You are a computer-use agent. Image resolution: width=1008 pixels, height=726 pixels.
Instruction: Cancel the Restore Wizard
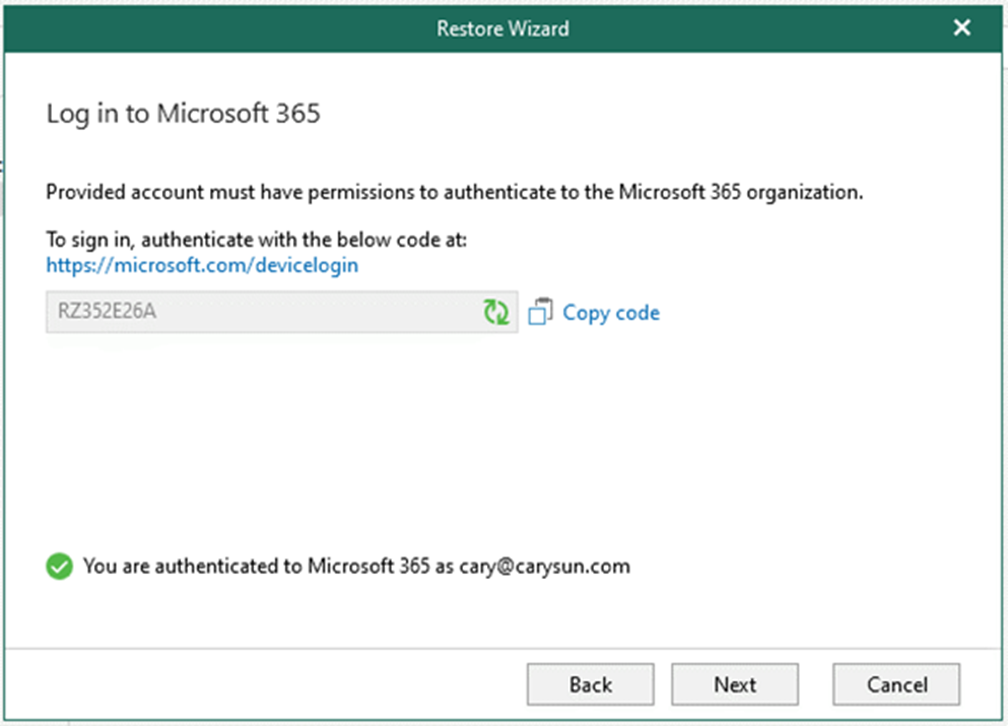click(896, 684)
